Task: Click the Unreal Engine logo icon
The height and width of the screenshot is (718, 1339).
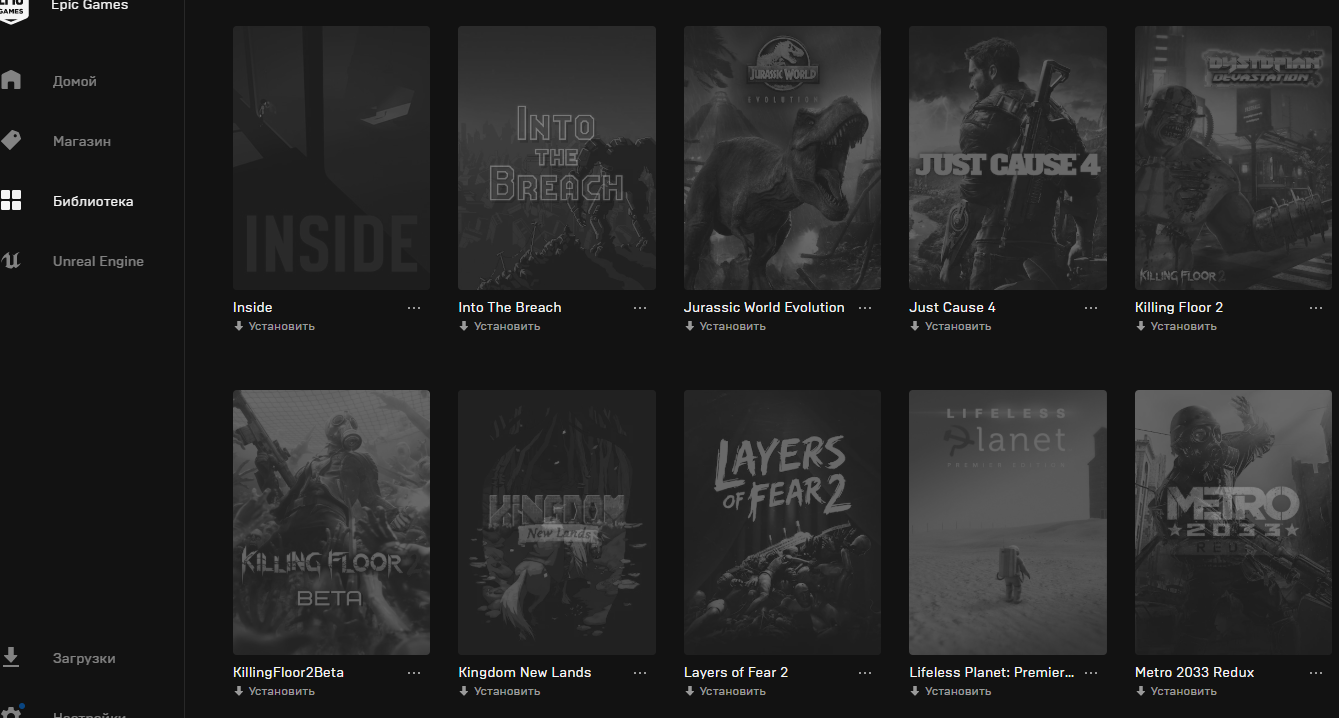Action: point(11,261)
